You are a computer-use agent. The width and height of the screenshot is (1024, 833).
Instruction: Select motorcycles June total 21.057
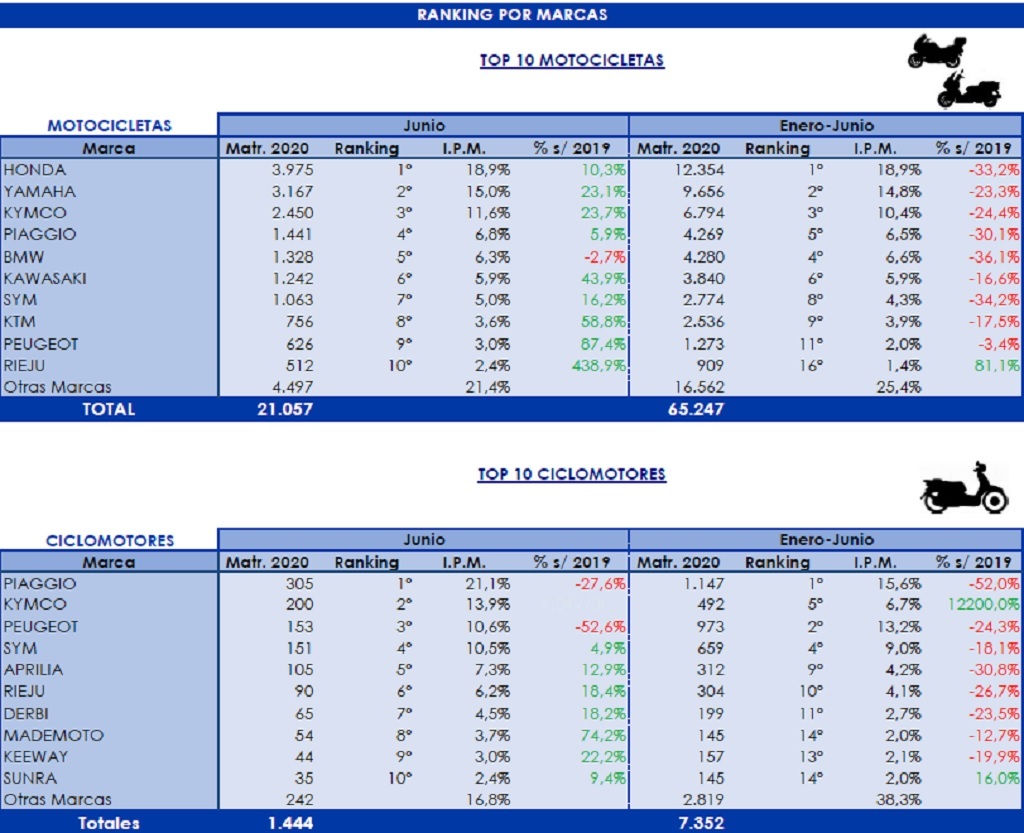click(x=285, y=409)
